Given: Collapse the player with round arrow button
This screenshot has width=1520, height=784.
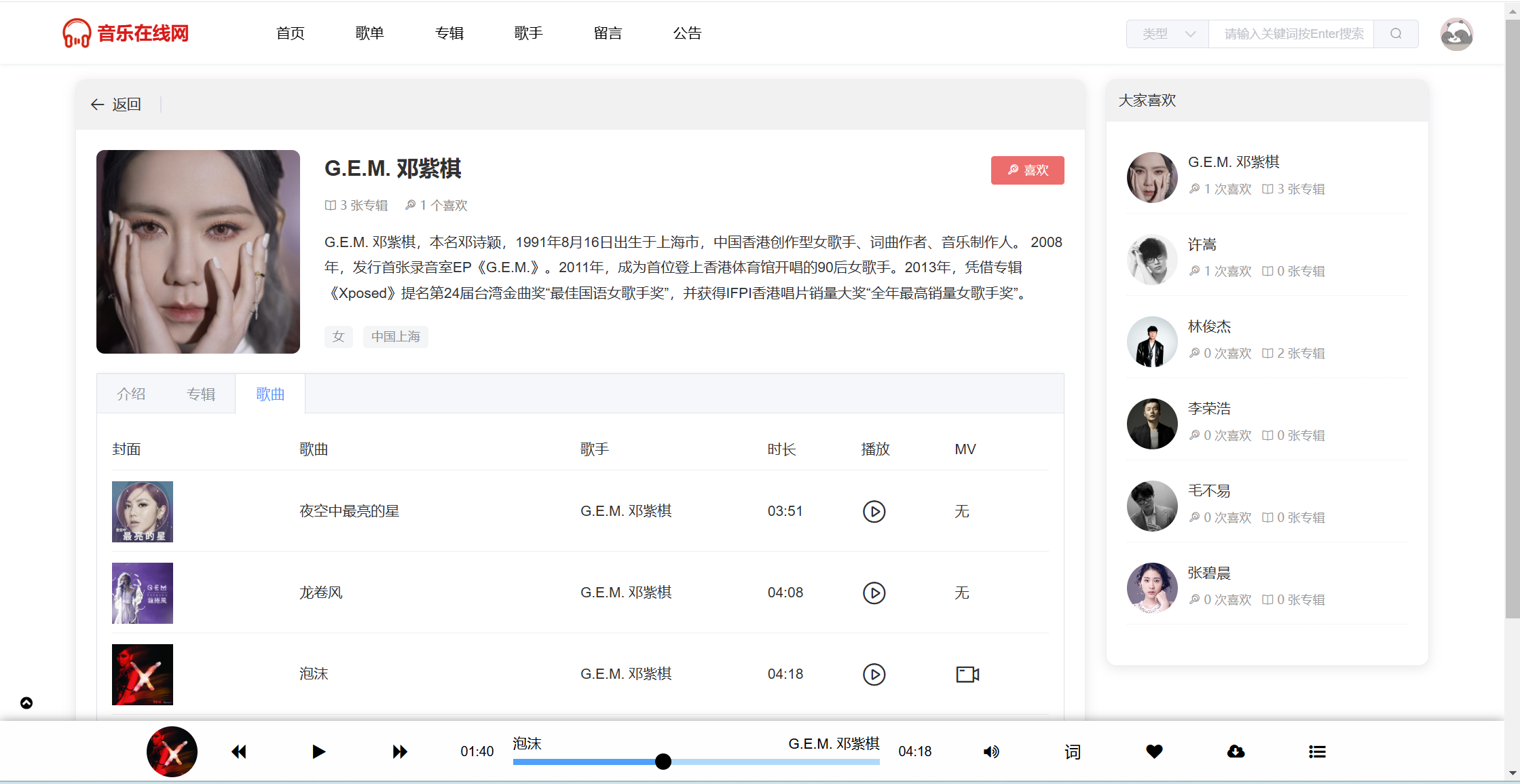Looking at the screenshot, I should click(26, 703).
